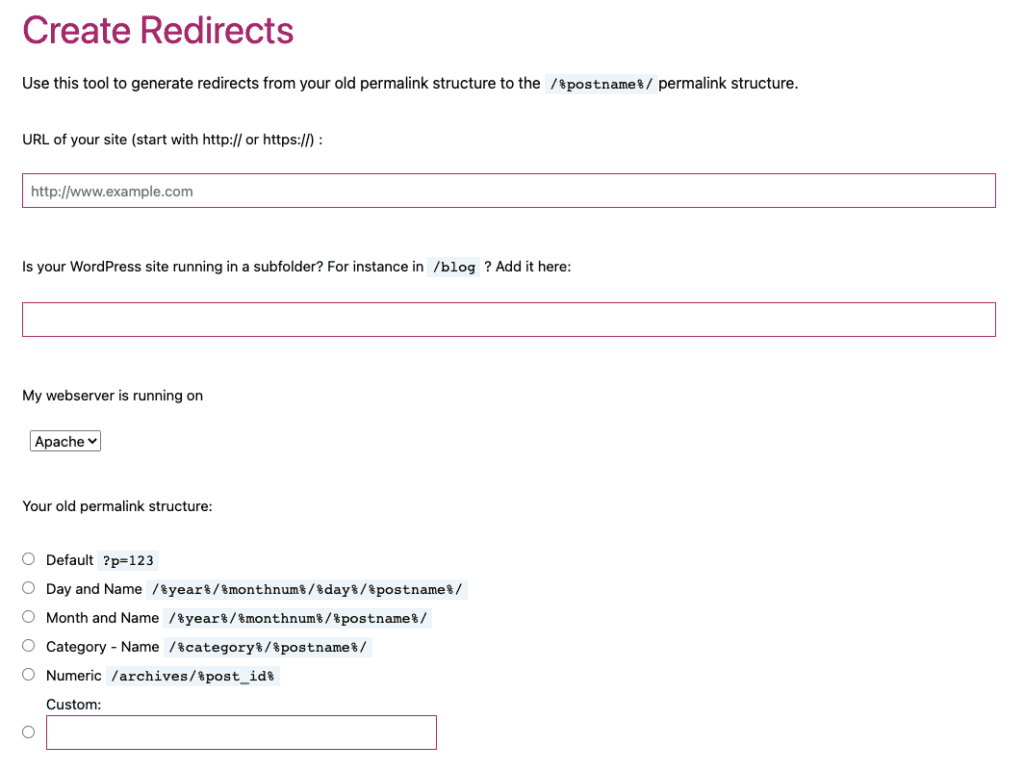Viewport: 1024px width, 771px height.
Task: Click the Create Redirects heading
Action: click(158, 30)
